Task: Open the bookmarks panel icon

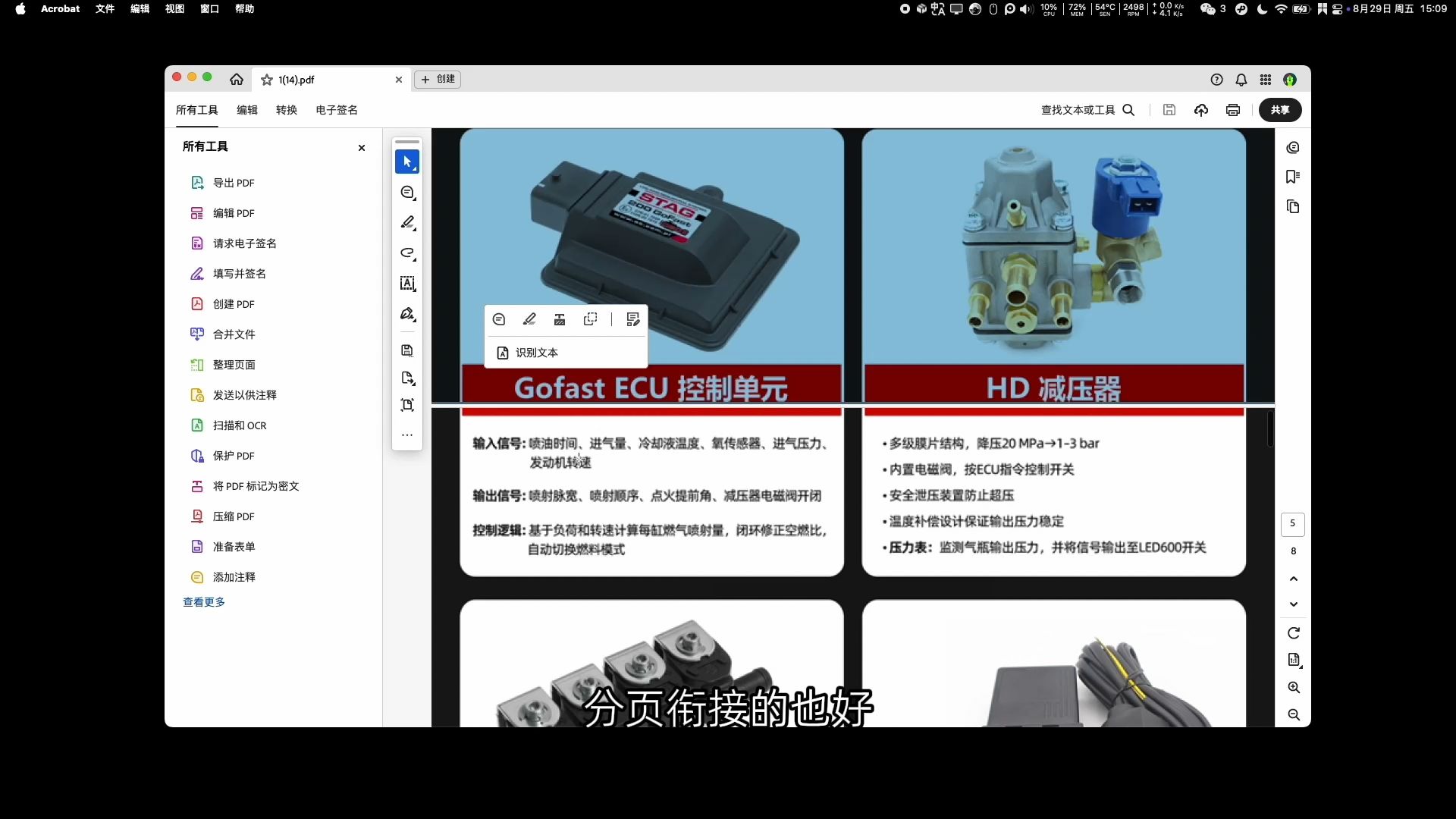Action: tap(1293, 177)
